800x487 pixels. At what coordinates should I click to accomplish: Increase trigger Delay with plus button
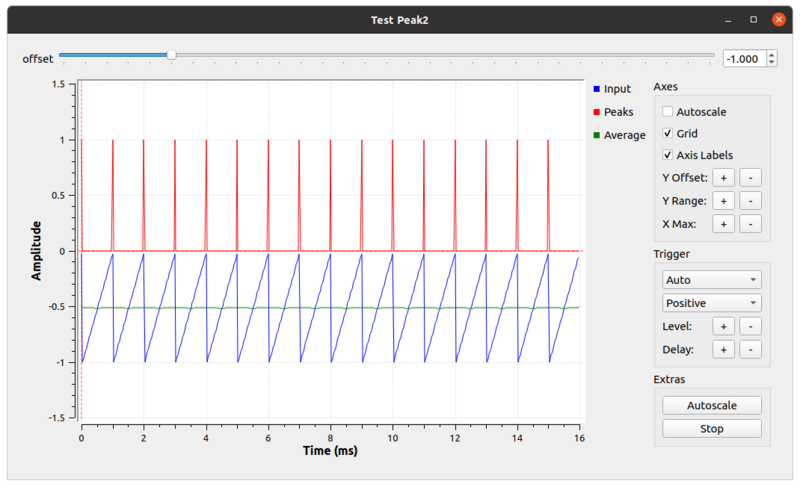tap(723, 350)
